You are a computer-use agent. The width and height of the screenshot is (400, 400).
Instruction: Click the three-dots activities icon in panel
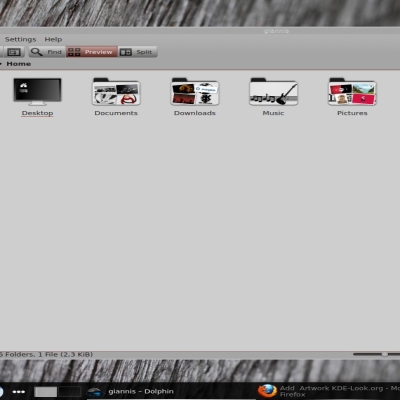click(x=19, y=392)
